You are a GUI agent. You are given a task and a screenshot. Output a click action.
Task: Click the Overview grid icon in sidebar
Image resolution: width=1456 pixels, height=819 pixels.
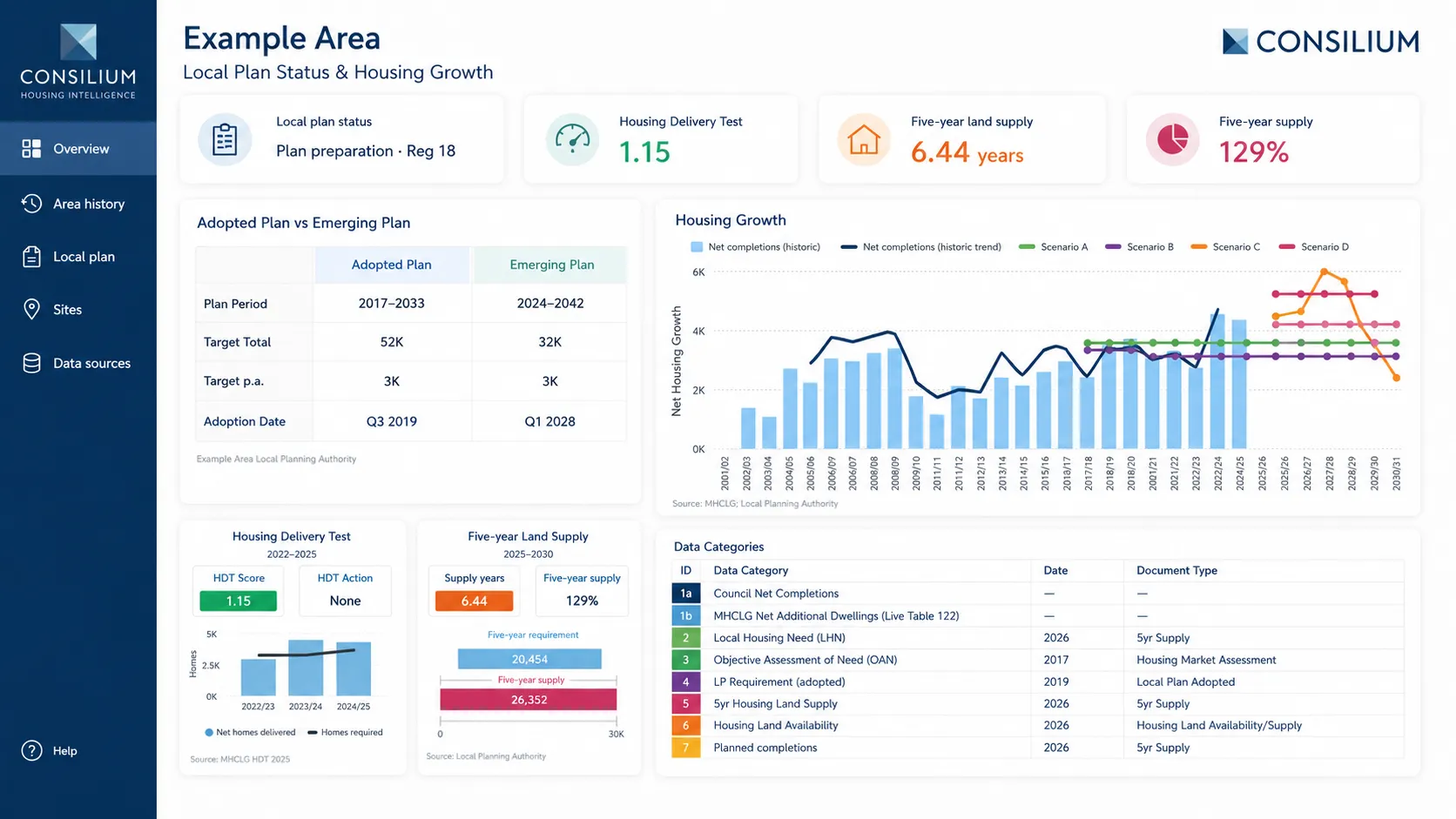(x=31, y=149)
